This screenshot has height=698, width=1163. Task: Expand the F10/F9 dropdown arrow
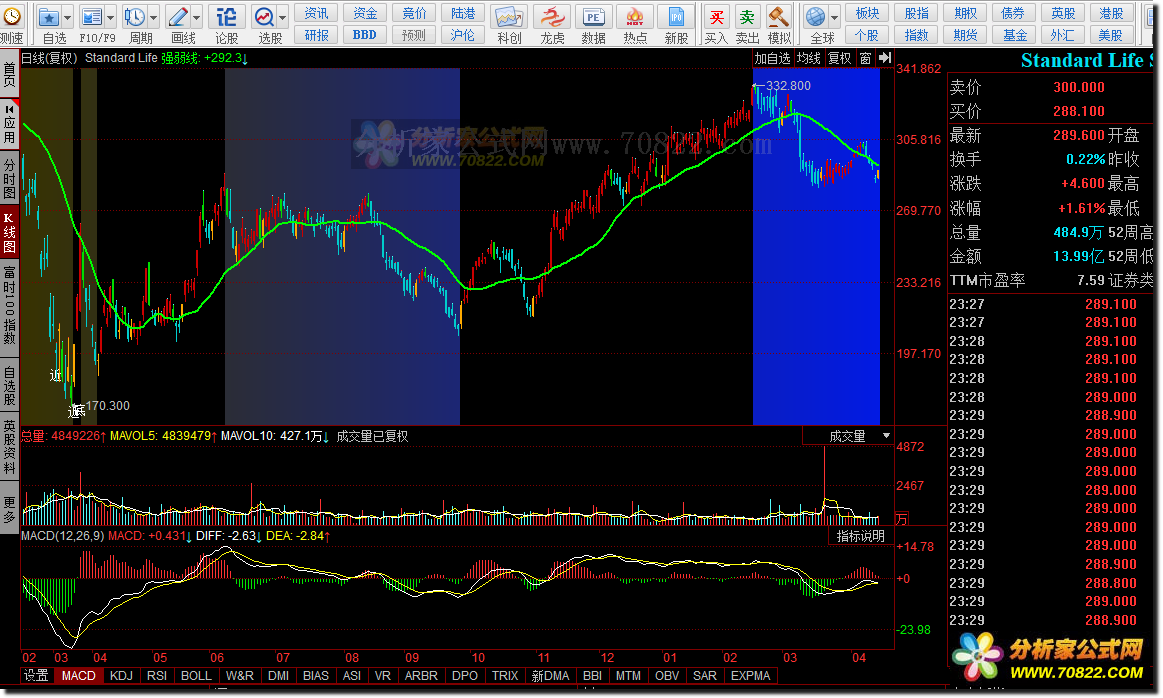111,16
